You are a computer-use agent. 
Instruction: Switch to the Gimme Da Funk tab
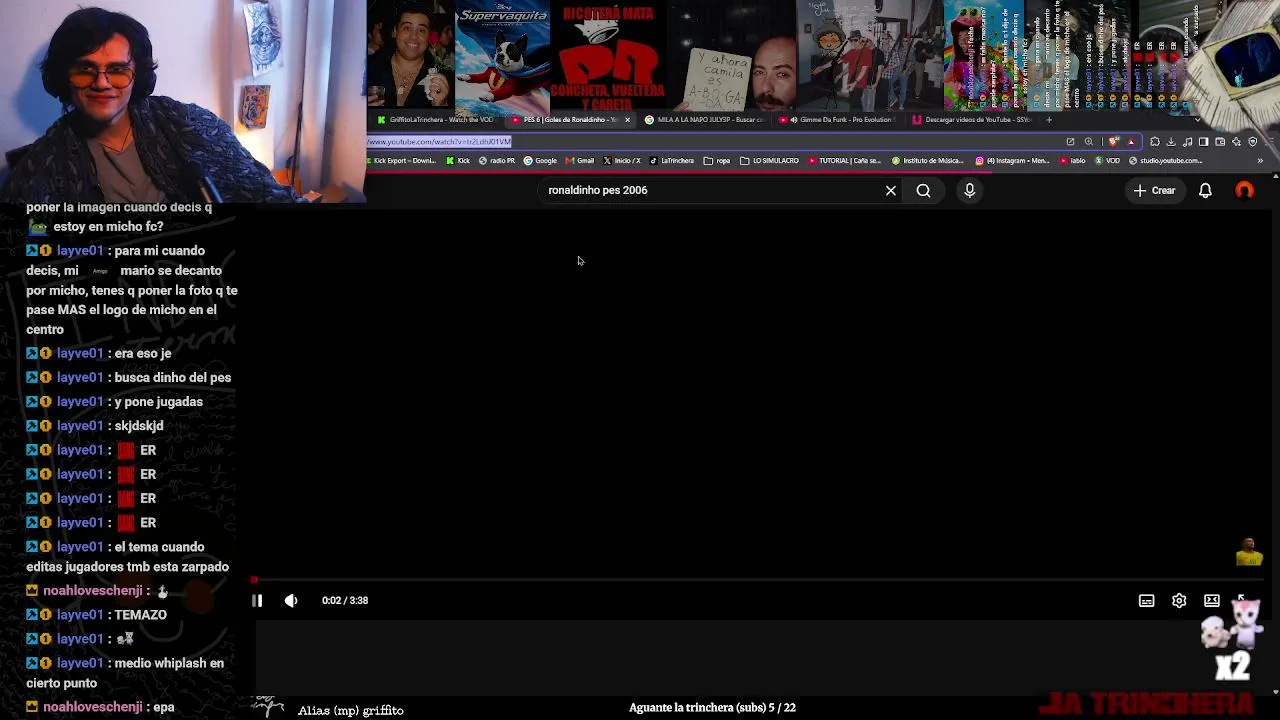pyautogui.click(x=840, y=120)
